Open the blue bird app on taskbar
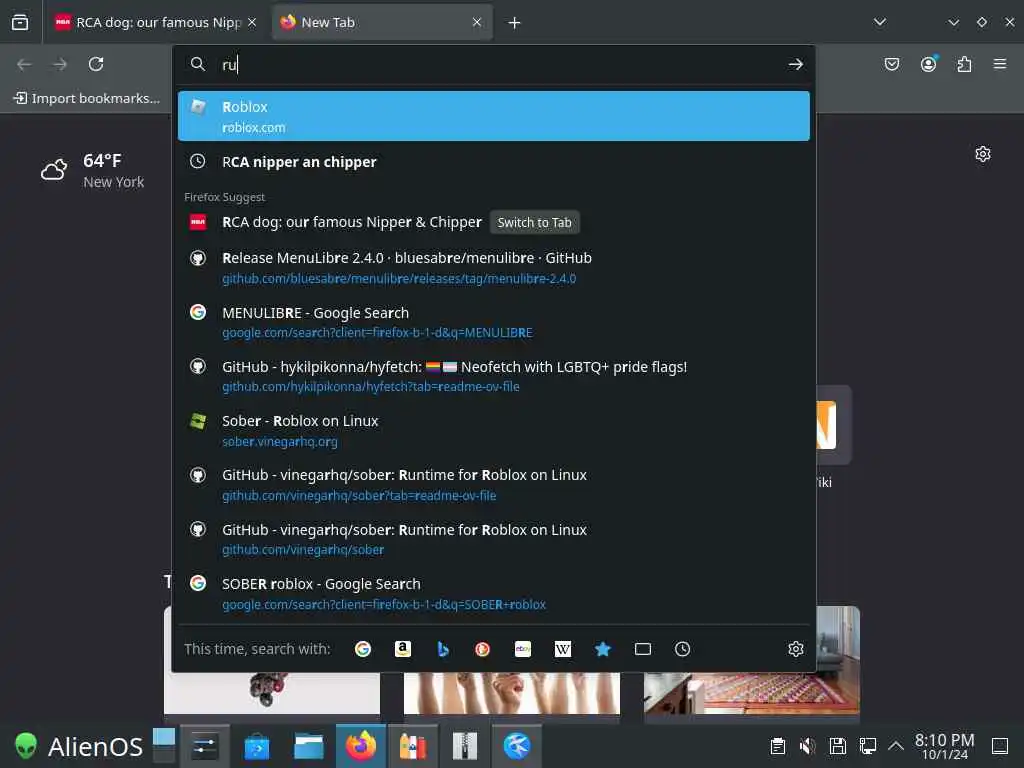1024x768 pixels. [517, 746]
